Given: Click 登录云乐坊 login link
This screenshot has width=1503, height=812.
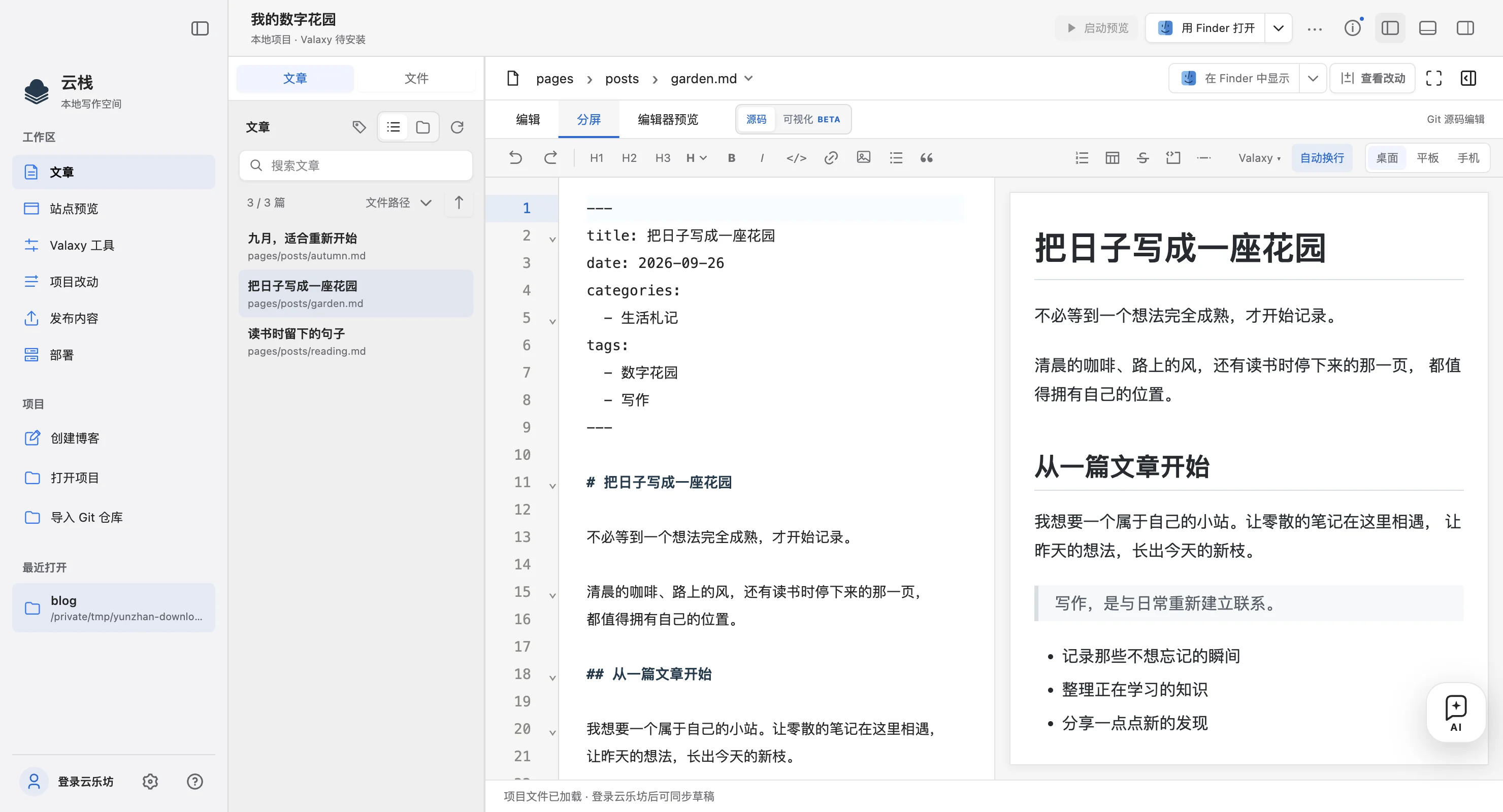Looking at the screenshot, I should pos(85,781).
